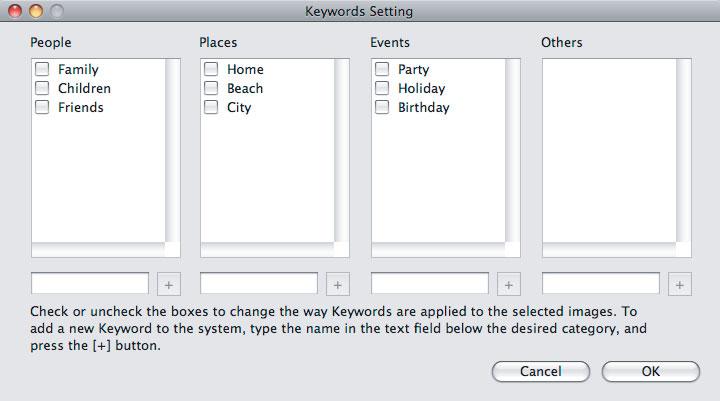The height and width of the screenshot is (401, 720).
Task: Click the plus button under Others list
Action: [680, 284]
